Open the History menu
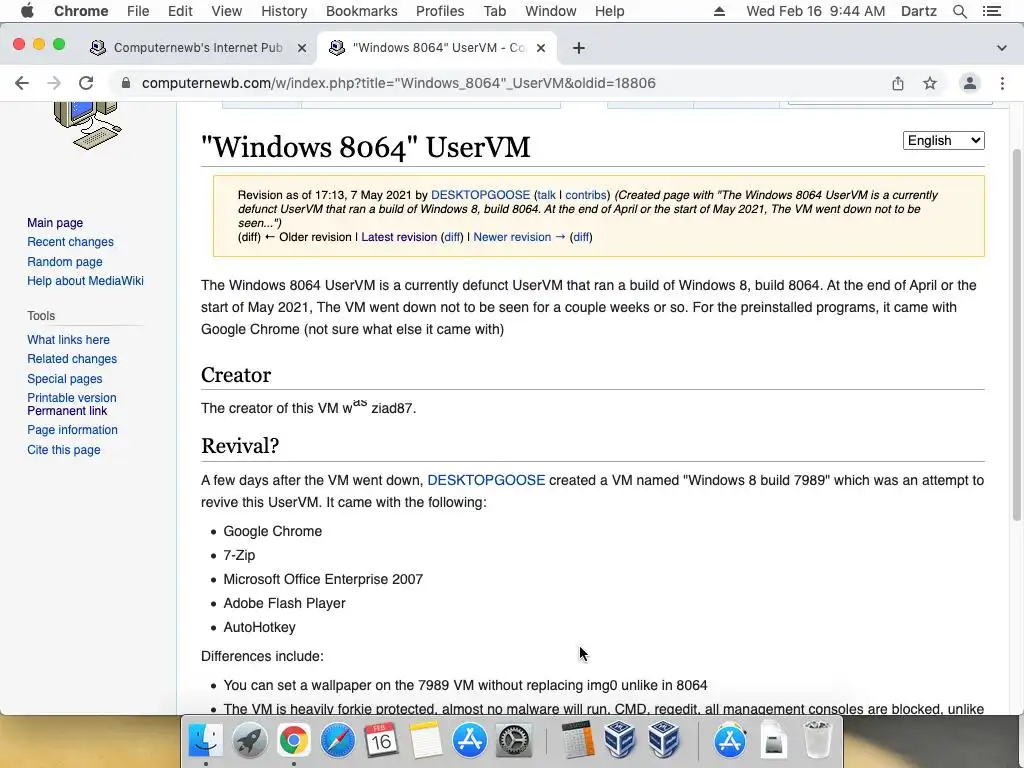This screenshot has height=768, width=1024. click(284, 11)
